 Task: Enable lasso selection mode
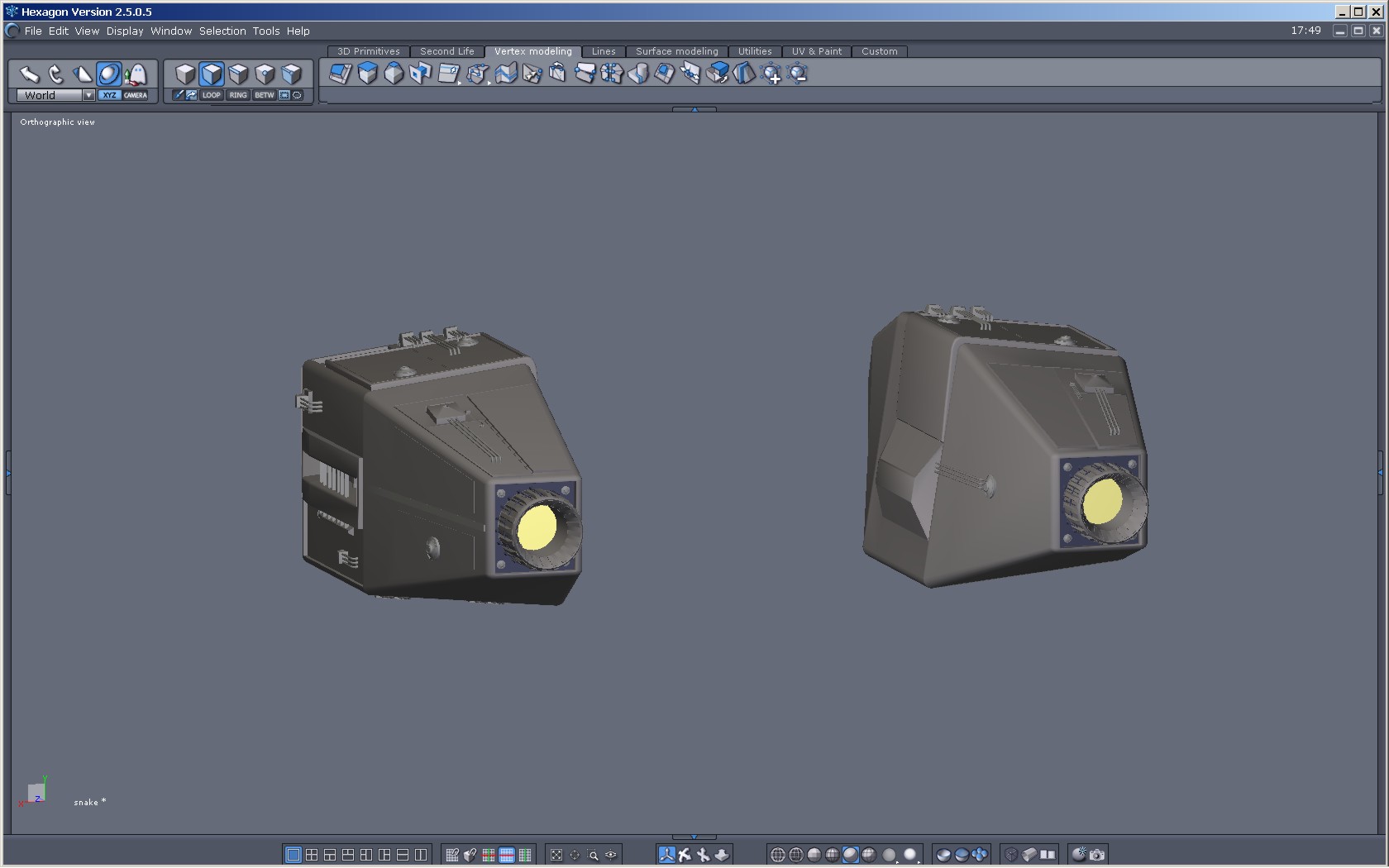pyautogui.click(x=298, y=95)
